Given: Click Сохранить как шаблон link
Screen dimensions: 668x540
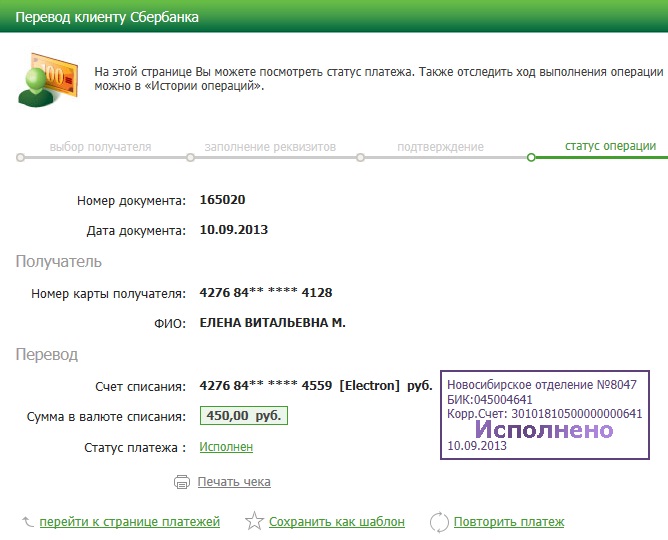Looking at the screenshot, I should [337, 522].
